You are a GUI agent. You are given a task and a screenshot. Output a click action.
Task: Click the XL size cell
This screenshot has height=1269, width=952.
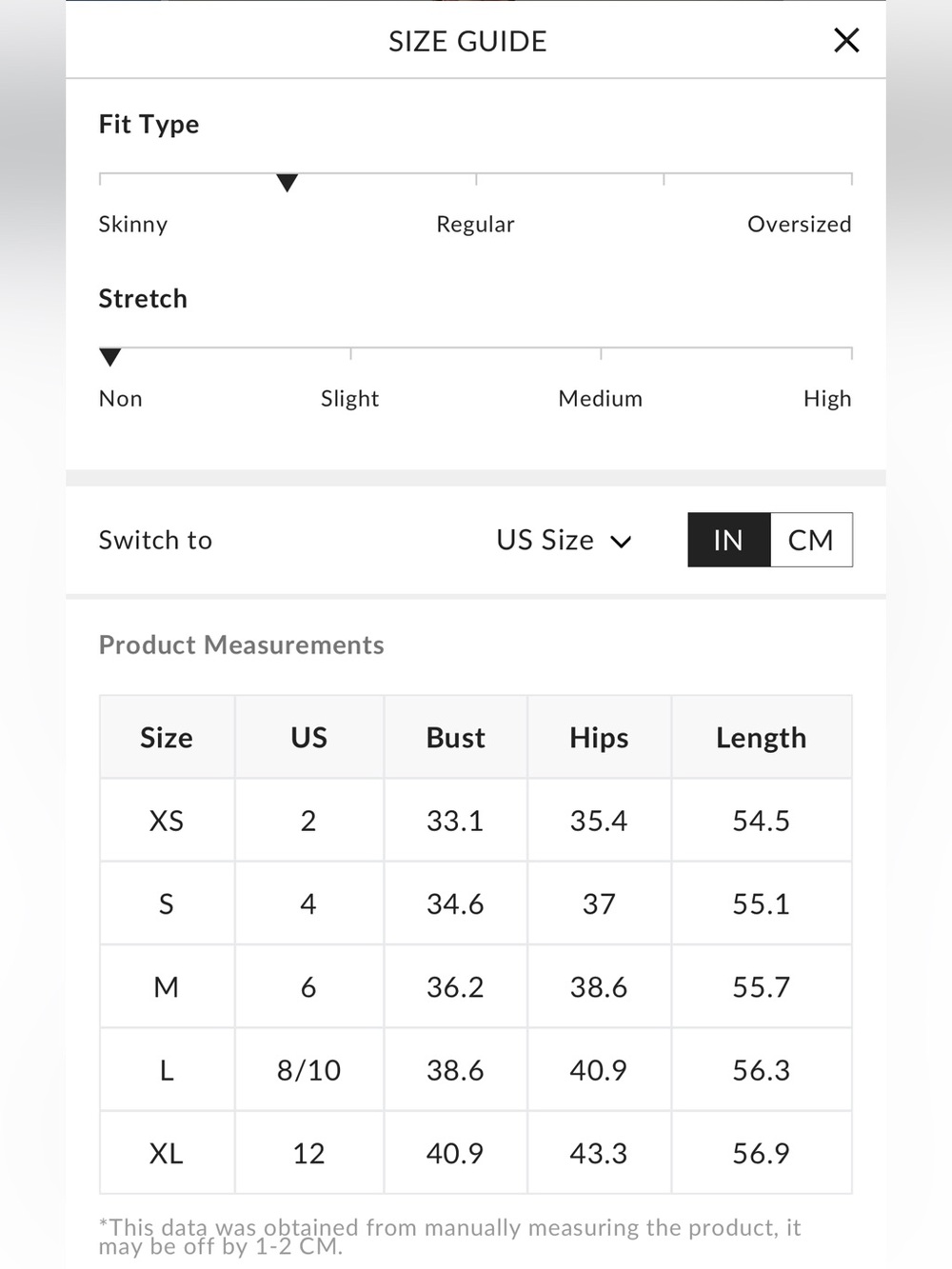pyautogui.click(x=167, y=1153)
